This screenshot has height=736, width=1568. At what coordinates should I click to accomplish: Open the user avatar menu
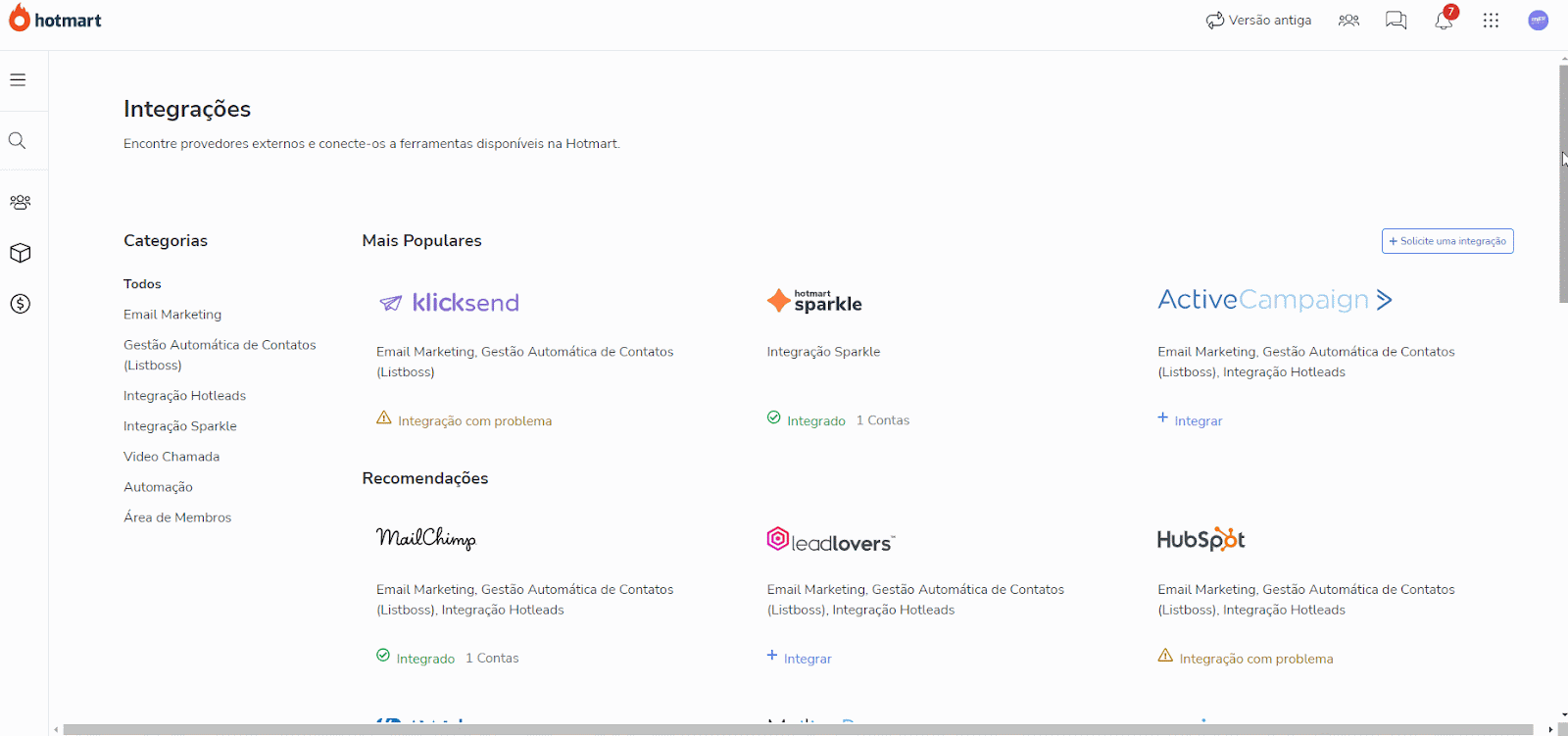pos(1539,20)
